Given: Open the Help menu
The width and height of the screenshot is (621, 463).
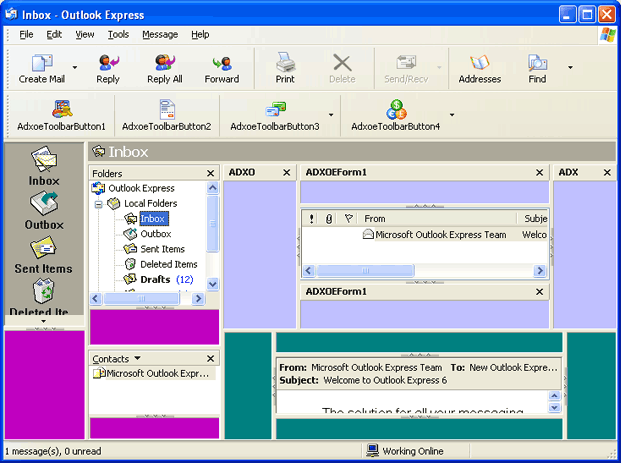Looking at the screenshot, I should [x=200, y=34].
